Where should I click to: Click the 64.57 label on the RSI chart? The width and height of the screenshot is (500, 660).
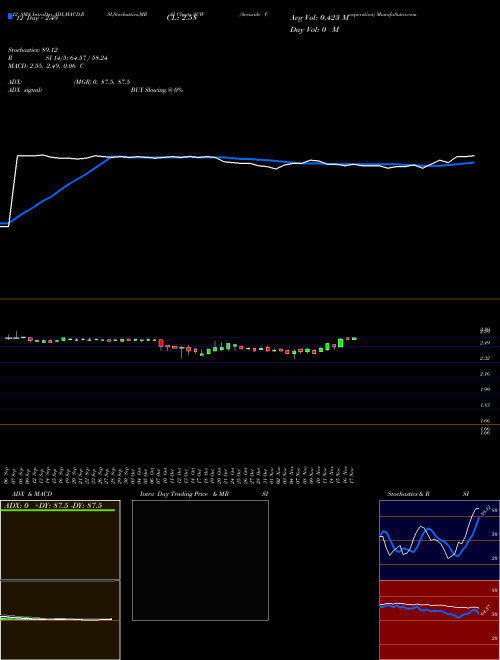point(485,610)
